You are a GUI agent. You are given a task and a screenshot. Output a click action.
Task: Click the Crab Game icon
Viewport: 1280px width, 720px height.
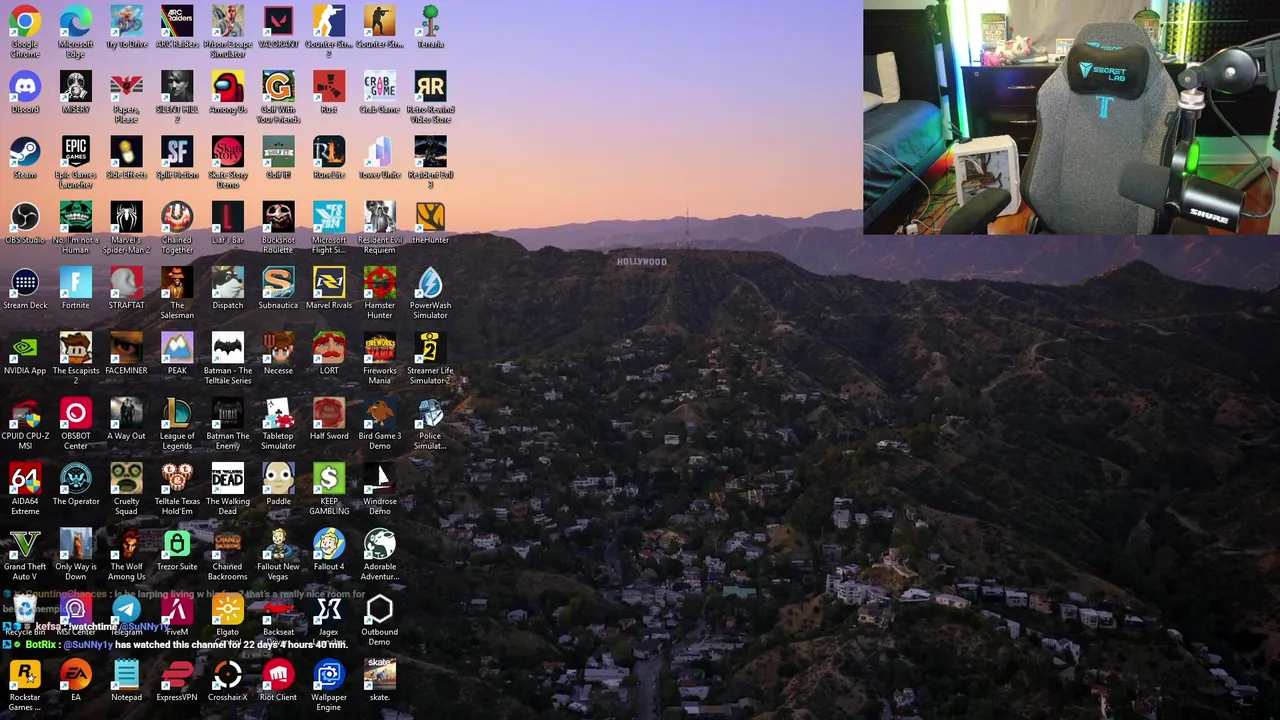coord(379,92)
